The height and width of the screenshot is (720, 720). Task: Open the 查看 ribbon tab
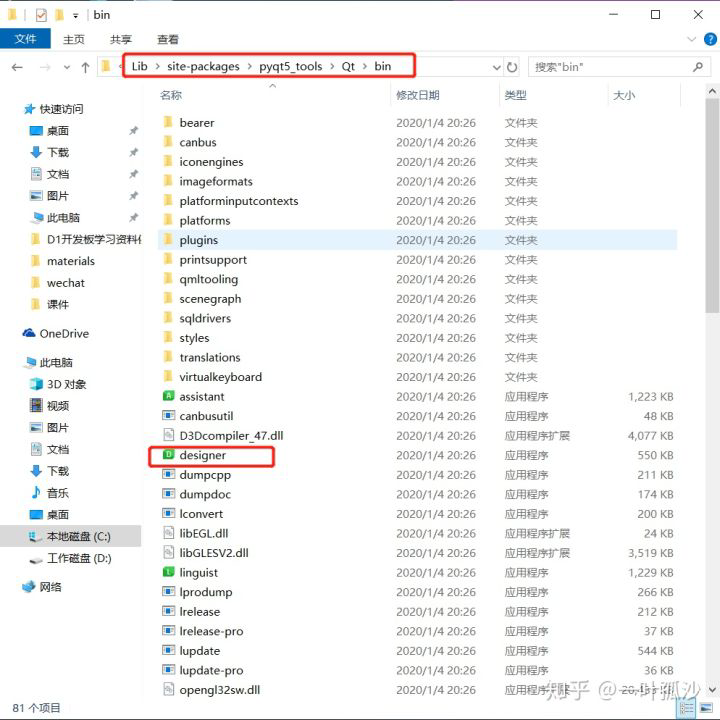[168, 39]
